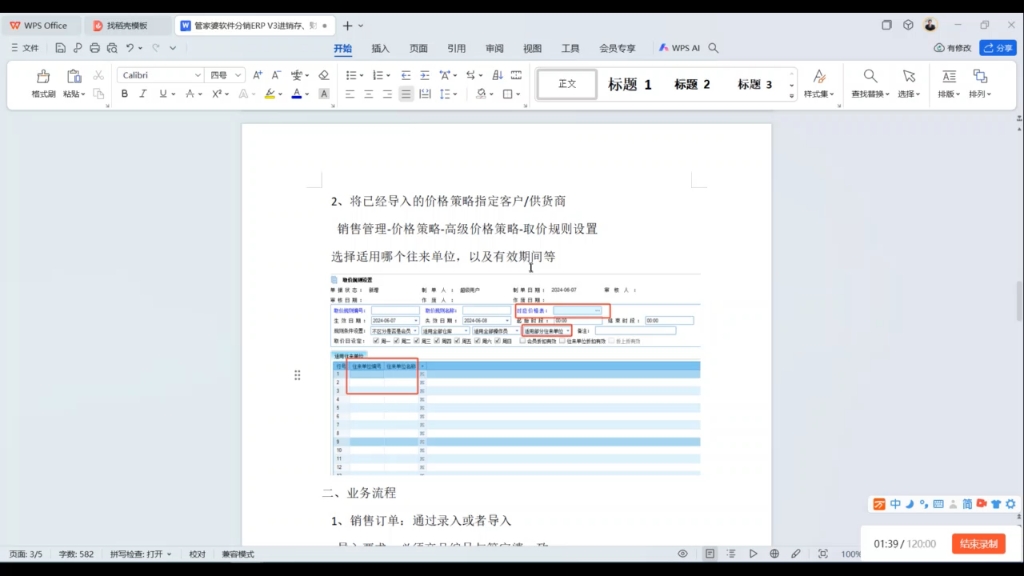Toggle bold formatting with the B button
This screenshot has width=1024, height=576.
pyautogui.click(x=124, y=93)
